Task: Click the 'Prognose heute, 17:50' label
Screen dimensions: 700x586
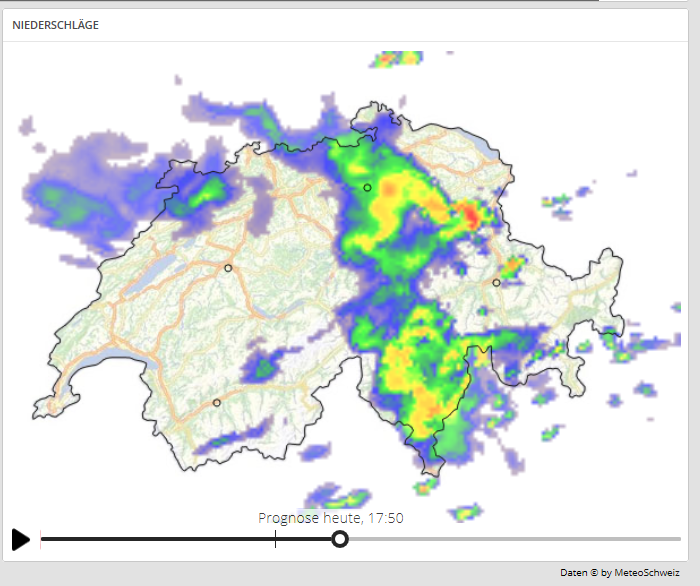Action: click(x=331, y=518)
